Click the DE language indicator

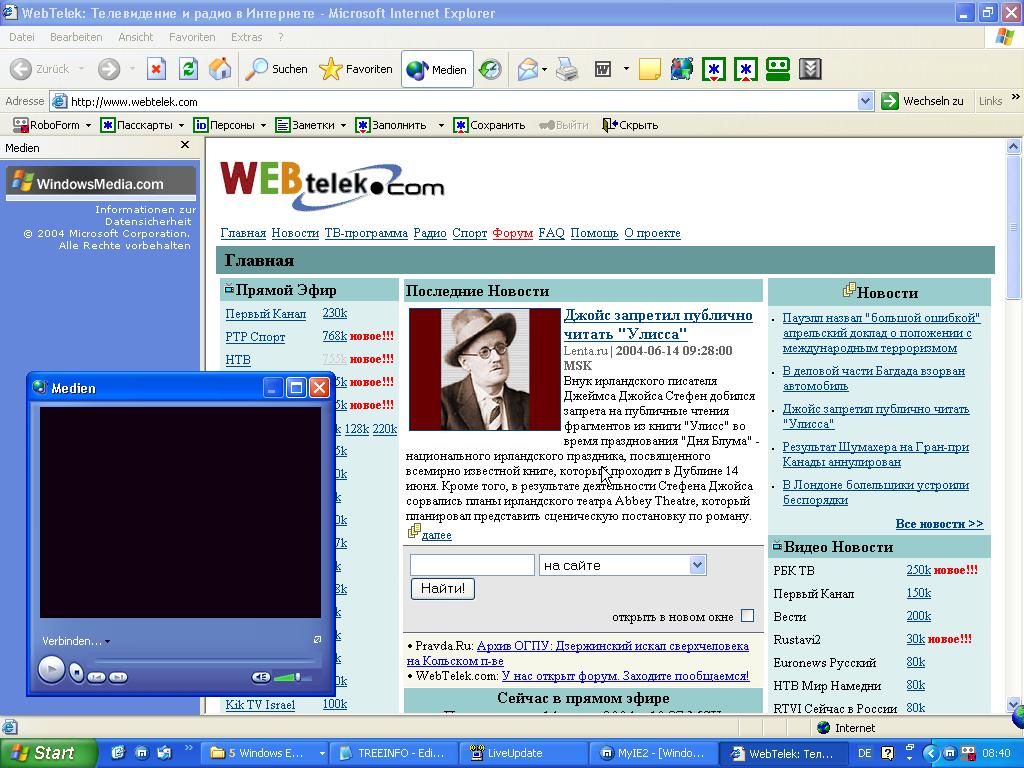click(x=865, y=753)
